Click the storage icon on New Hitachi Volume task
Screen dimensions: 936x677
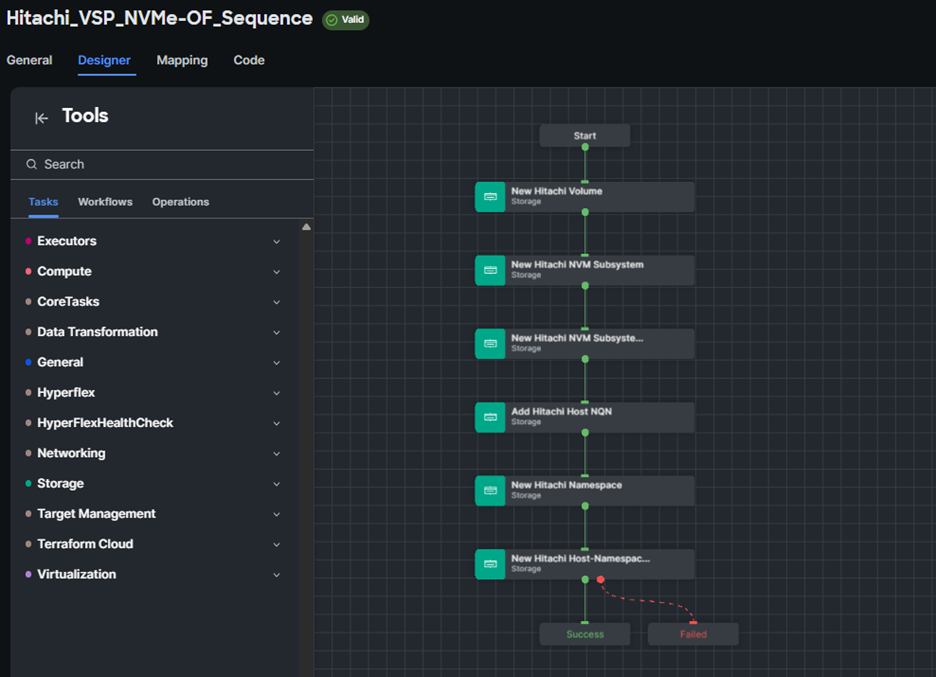490,197
